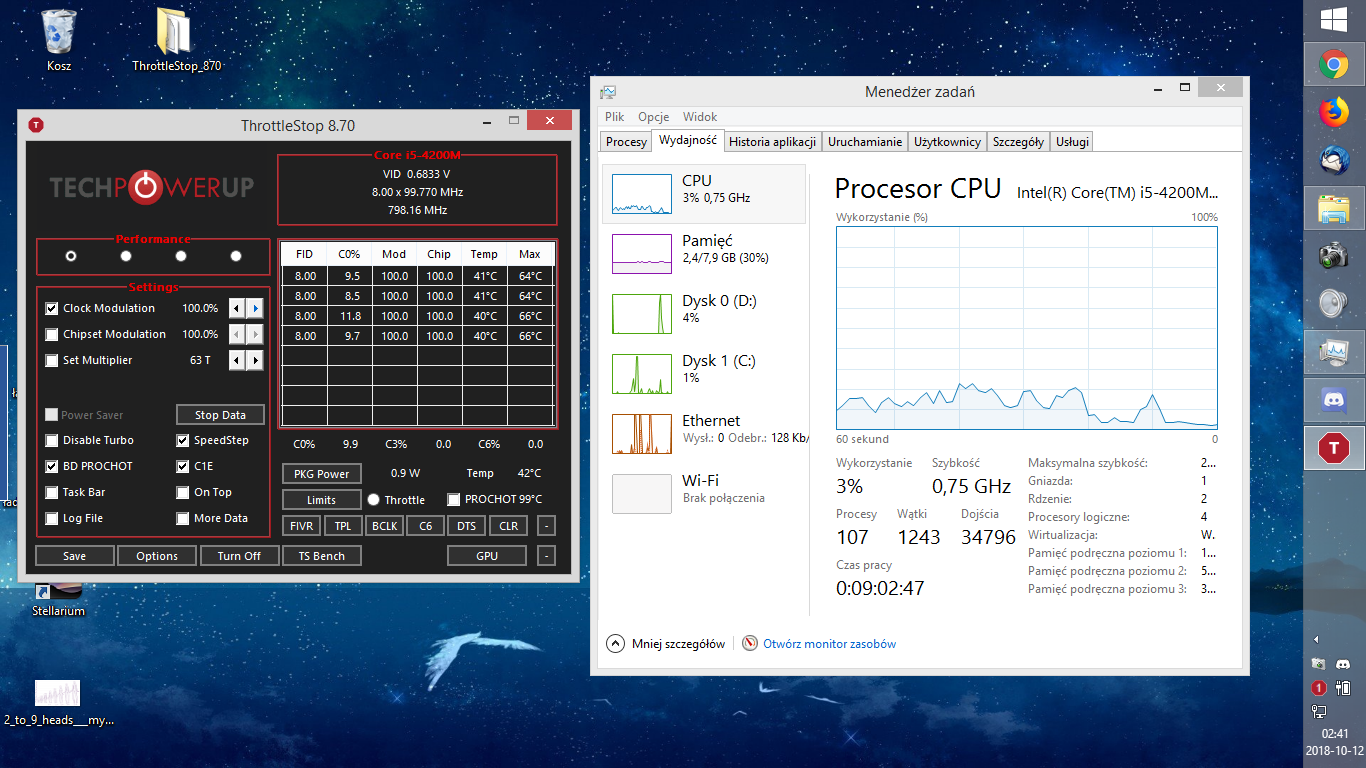This screenshot has height=768, width=1366.
Task: Switch to ThrottleStop via taskbar icon
Action: click(1332, 447)
